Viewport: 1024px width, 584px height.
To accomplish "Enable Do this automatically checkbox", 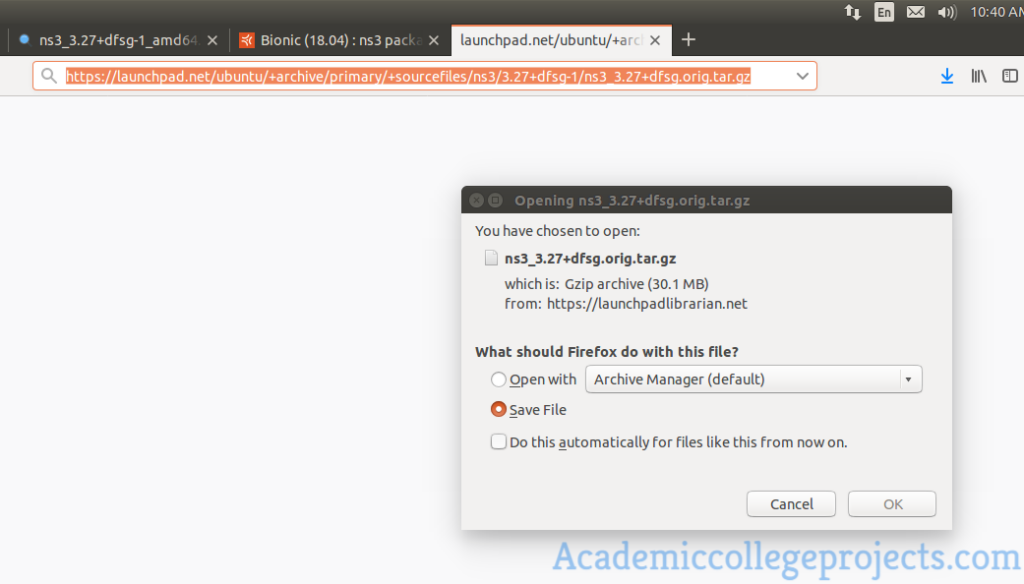I will coord(498,442).
